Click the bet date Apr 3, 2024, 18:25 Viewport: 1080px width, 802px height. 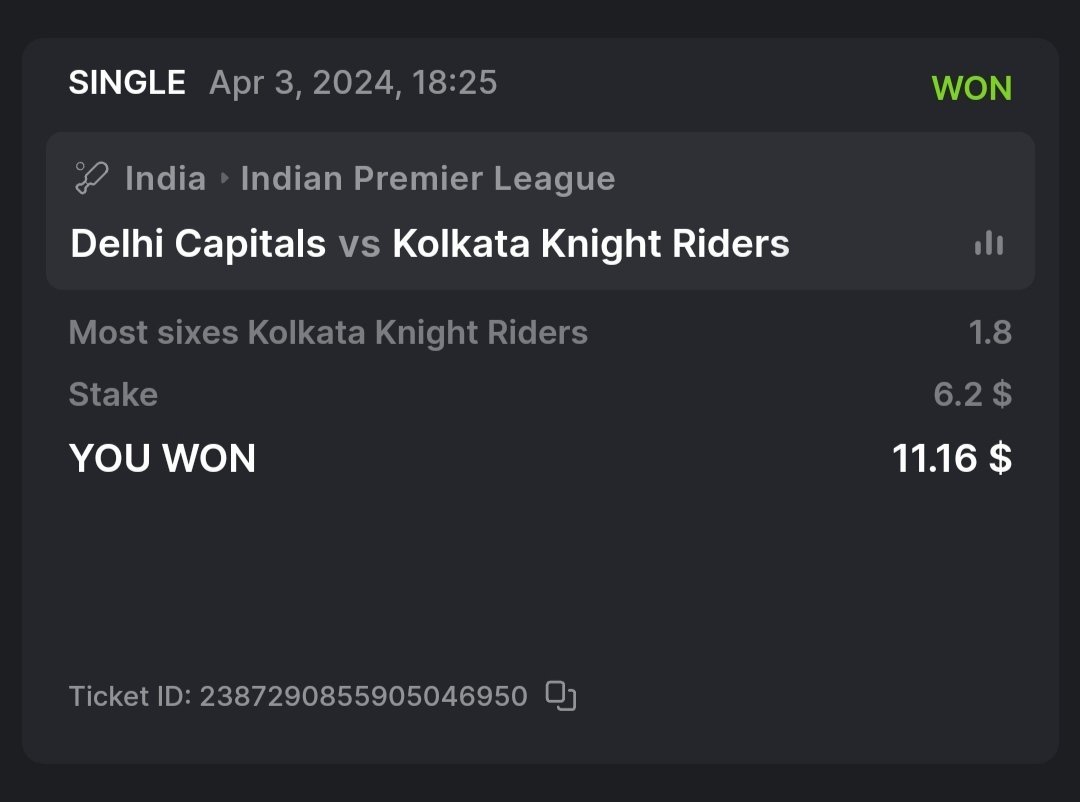coord(353,82)
